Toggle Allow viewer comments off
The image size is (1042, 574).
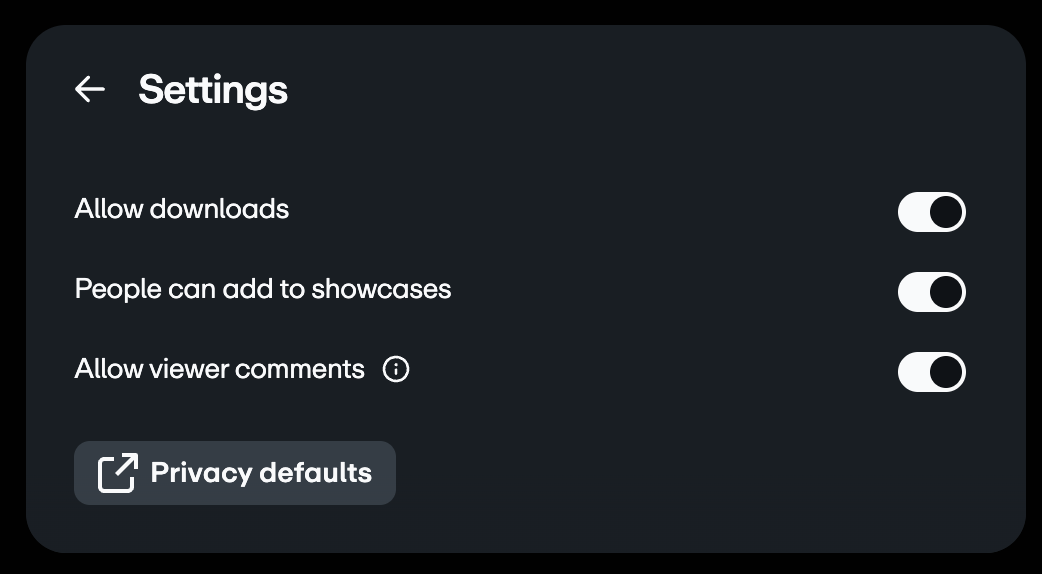(x=931, y=372)
